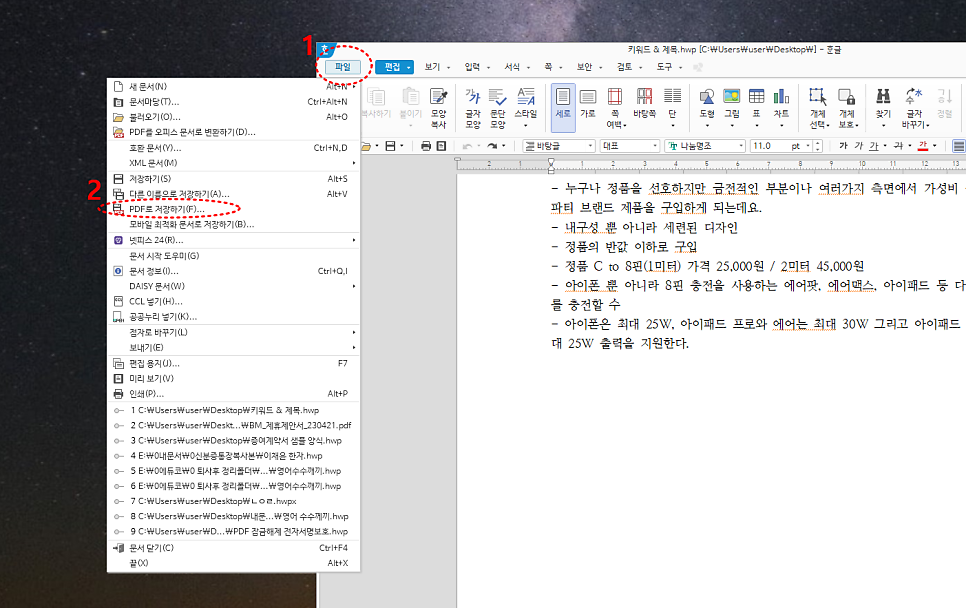The image size is (966, 608).
Task: Click the 도형 (shapes) icon in ribbon
Action: click(707, 102)
